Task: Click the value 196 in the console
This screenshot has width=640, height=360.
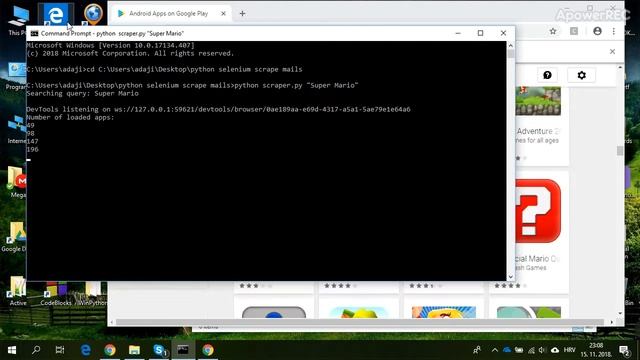Action: (x=32, y=149)
